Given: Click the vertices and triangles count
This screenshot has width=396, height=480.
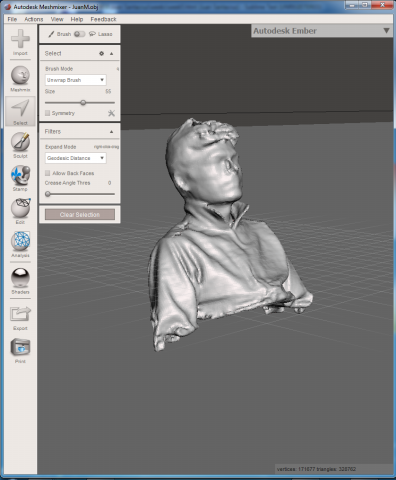Looking at the screenshot, I should click(316, 469).
